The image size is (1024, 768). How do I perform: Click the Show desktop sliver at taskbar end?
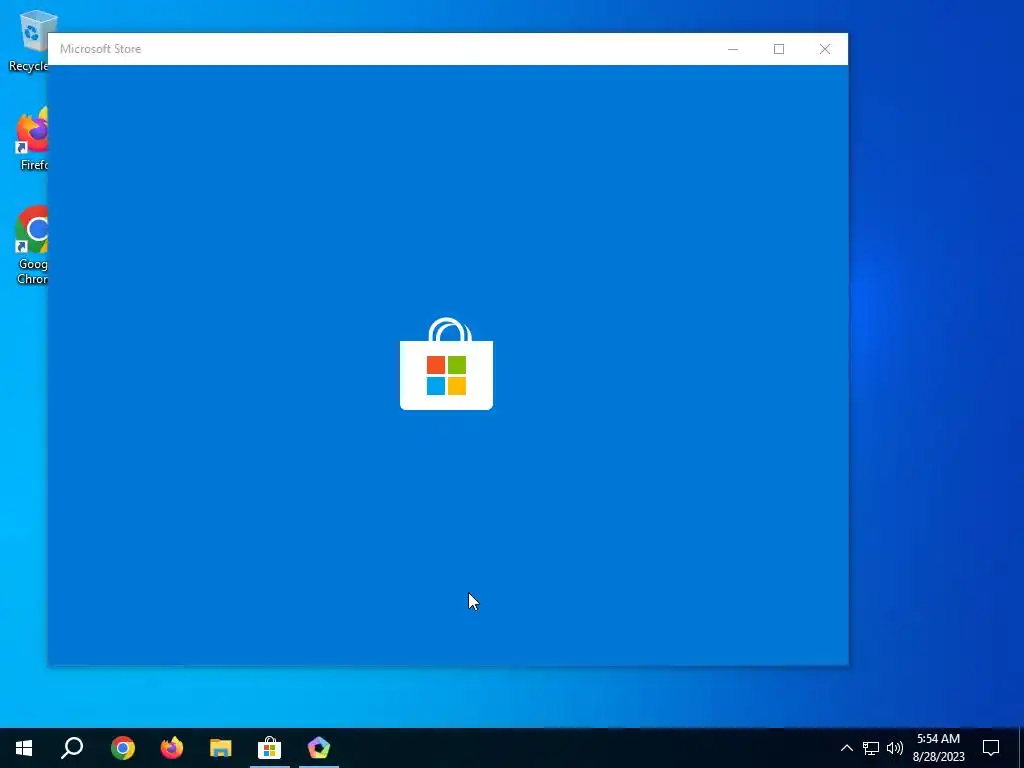[1021, 748]
